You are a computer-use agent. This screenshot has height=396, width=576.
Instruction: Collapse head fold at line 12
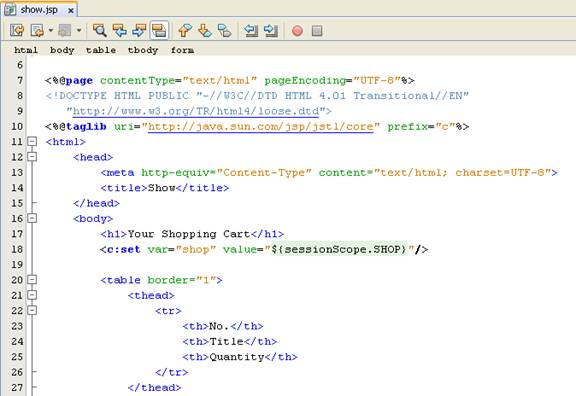32,157
